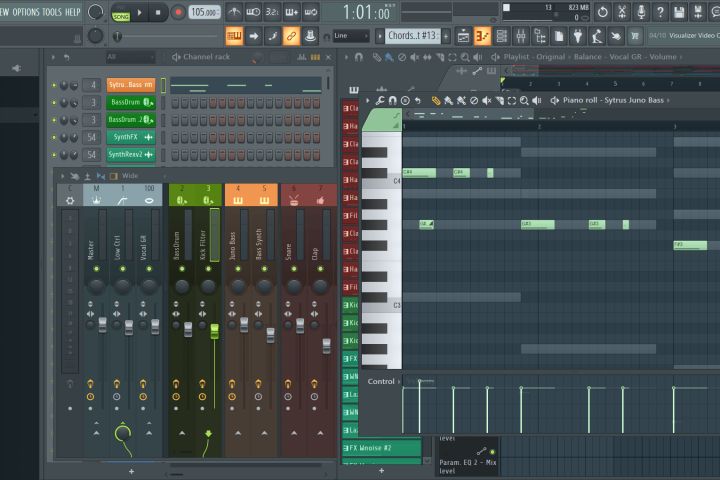Image resolution: width=720 pixels, height=480 pixels.
Task: Open the Channel rack window icon
Action: pyautogui.click(x=501, y=36)
